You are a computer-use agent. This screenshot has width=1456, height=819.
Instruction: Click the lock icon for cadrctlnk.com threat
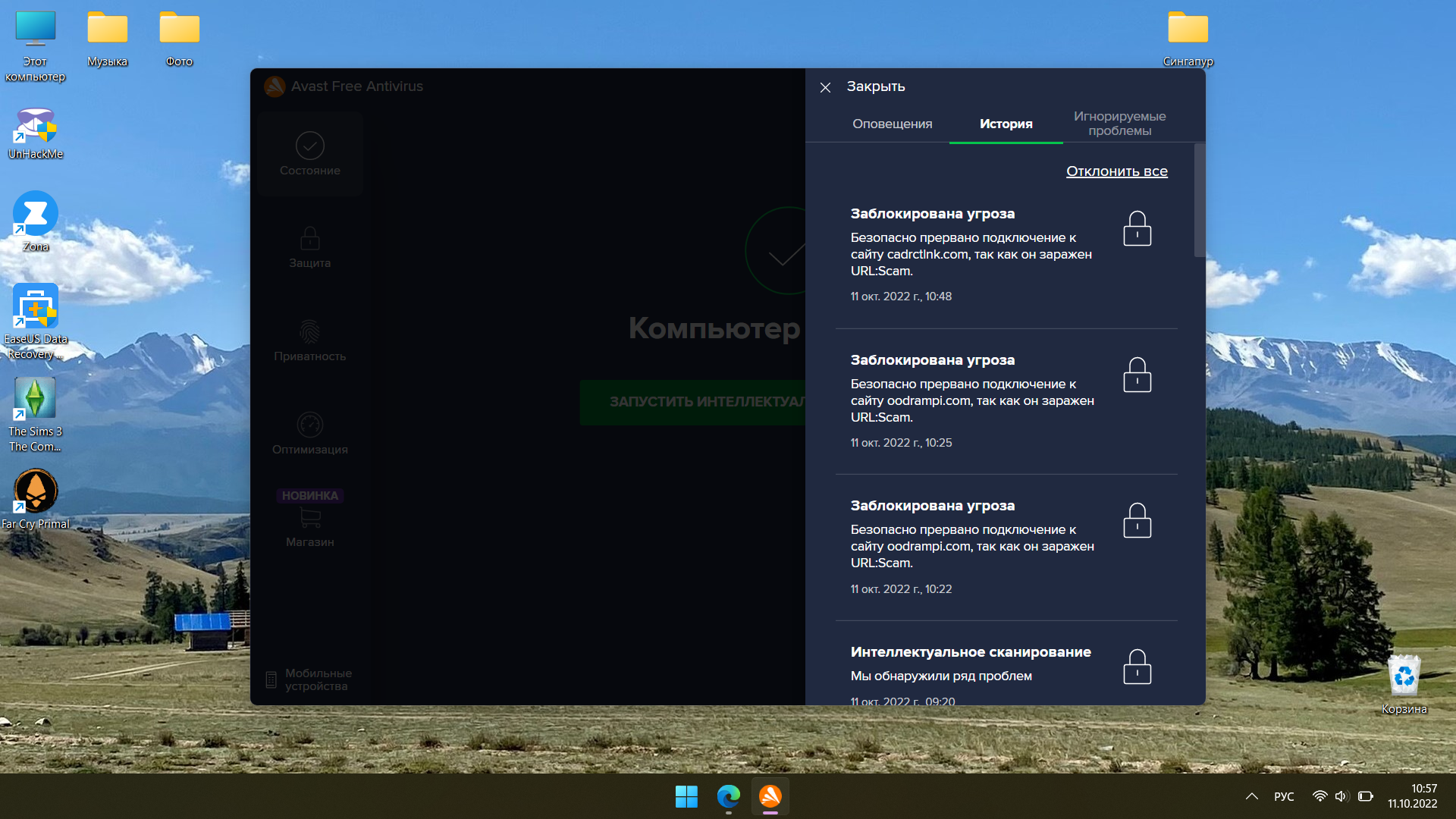[x=1137, y=229]
